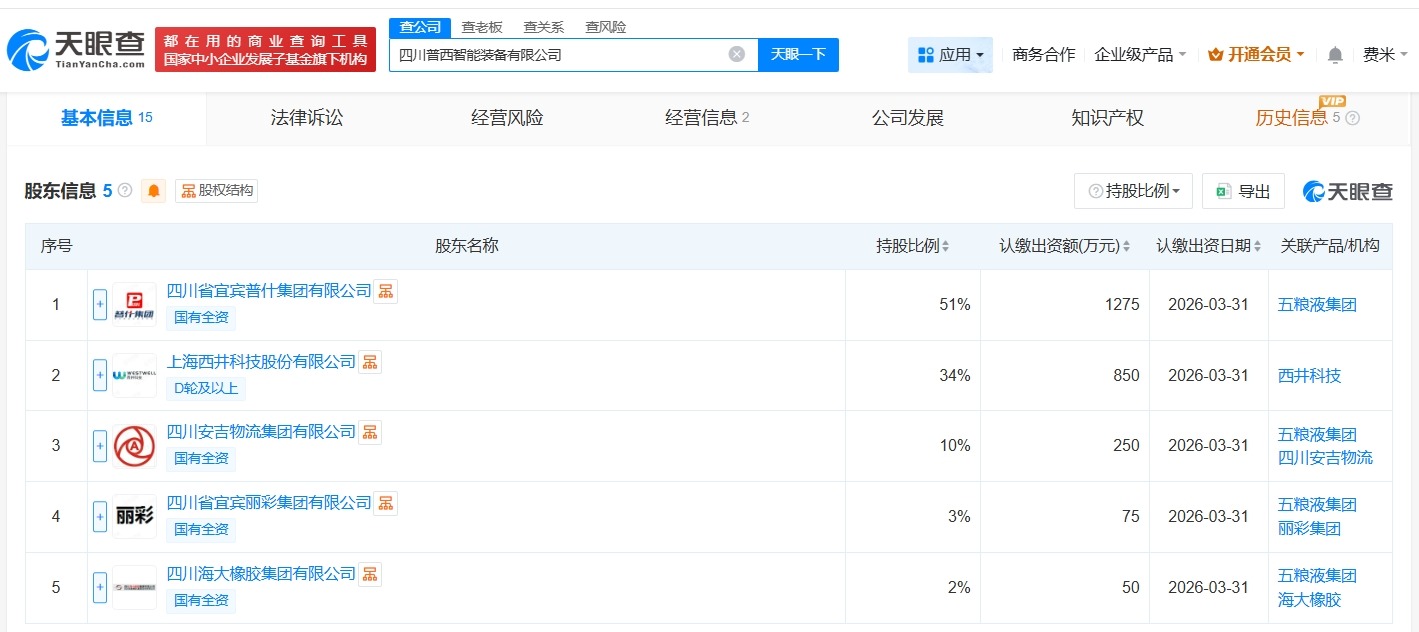Open the 应用 dropdown menu
1419x632 pixels.
click(949, 54)
